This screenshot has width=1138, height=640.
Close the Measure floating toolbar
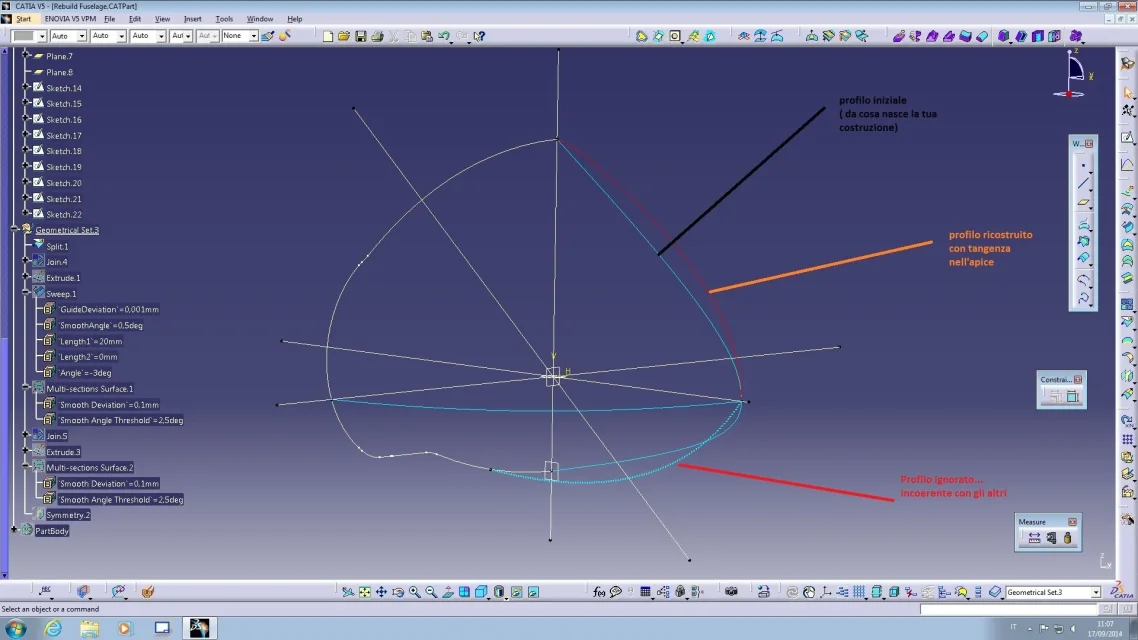pos(1072,522)
